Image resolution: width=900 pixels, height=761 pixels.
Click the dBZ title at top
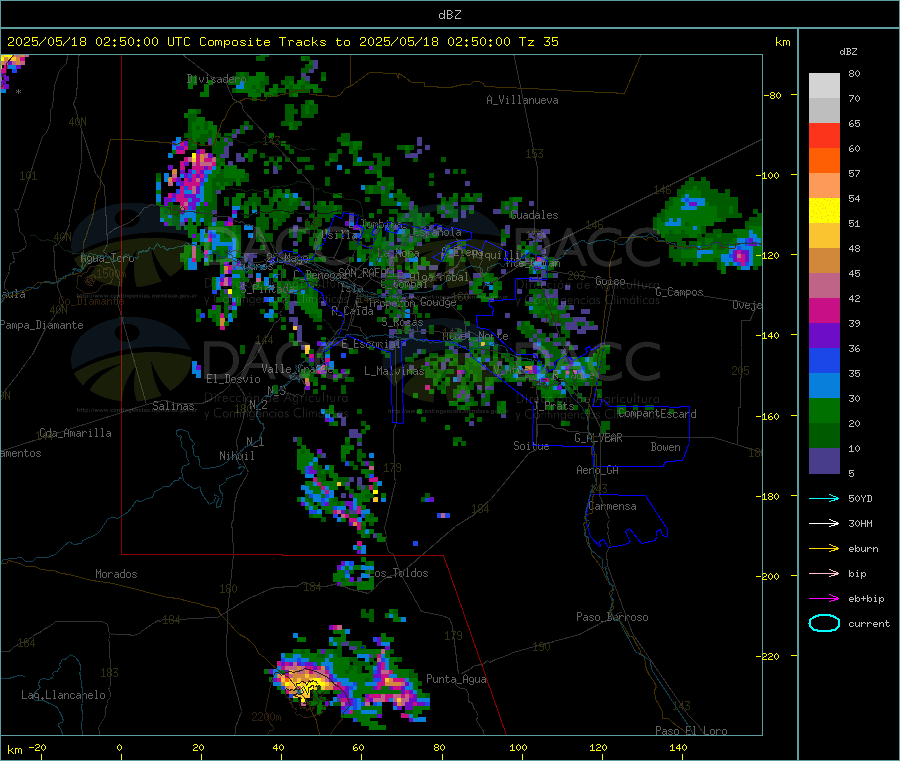pos(449,14)
